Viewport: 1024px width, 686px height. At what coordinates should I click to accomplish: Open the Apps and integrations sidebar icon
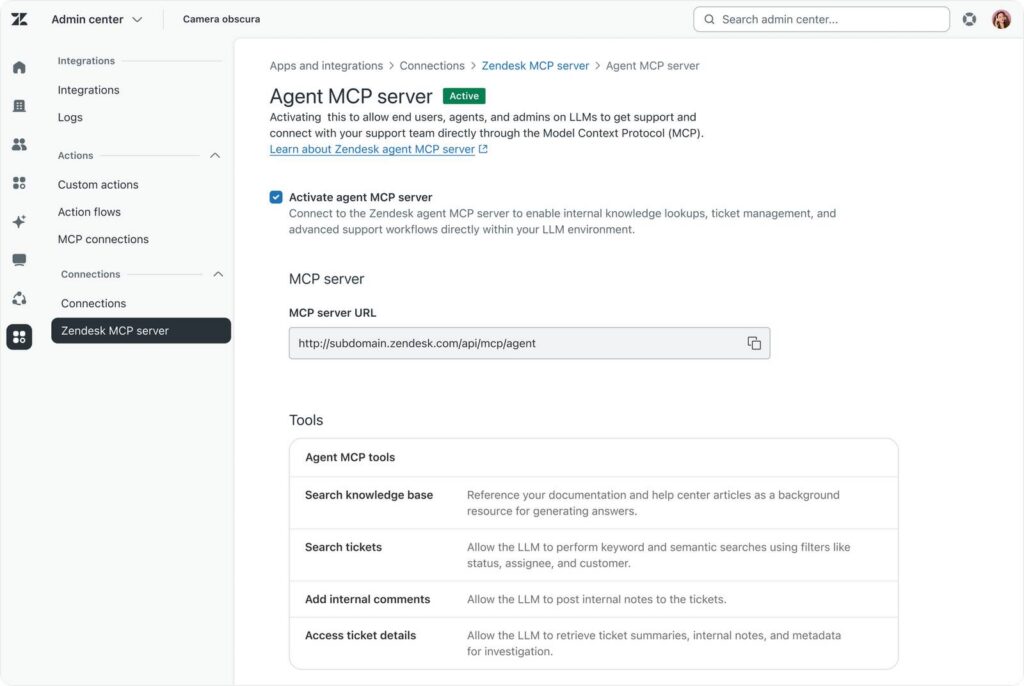pos(19,337)
